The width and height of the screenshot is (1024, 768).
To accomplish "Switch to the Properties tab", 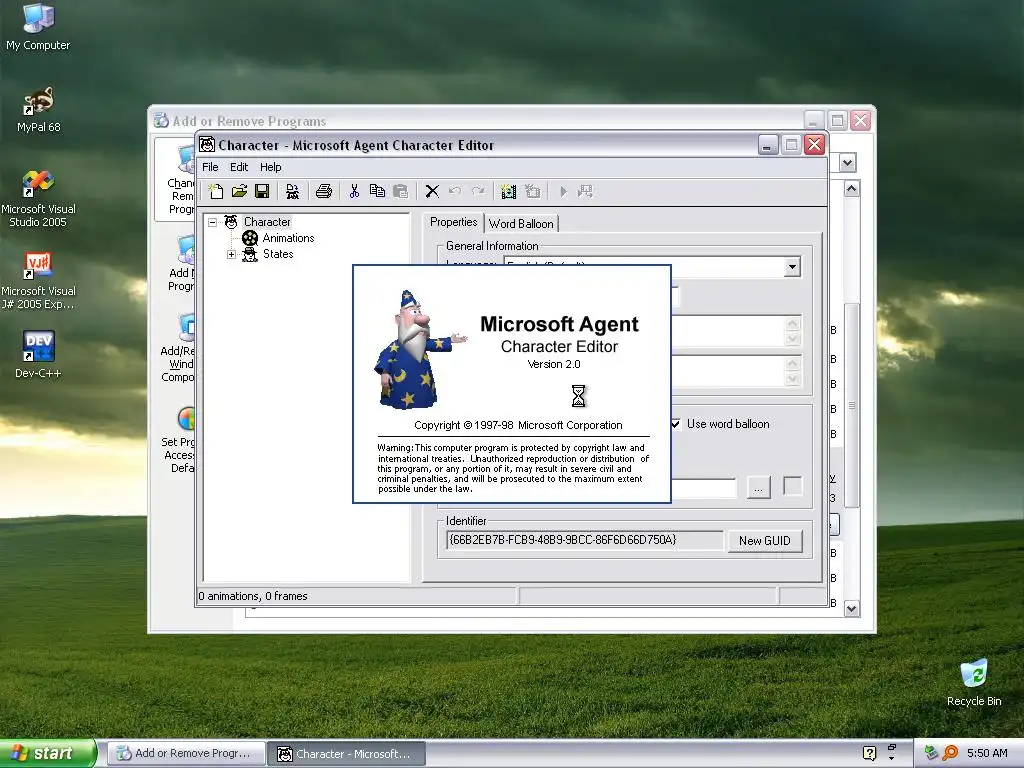I will [x=453, y=222].
